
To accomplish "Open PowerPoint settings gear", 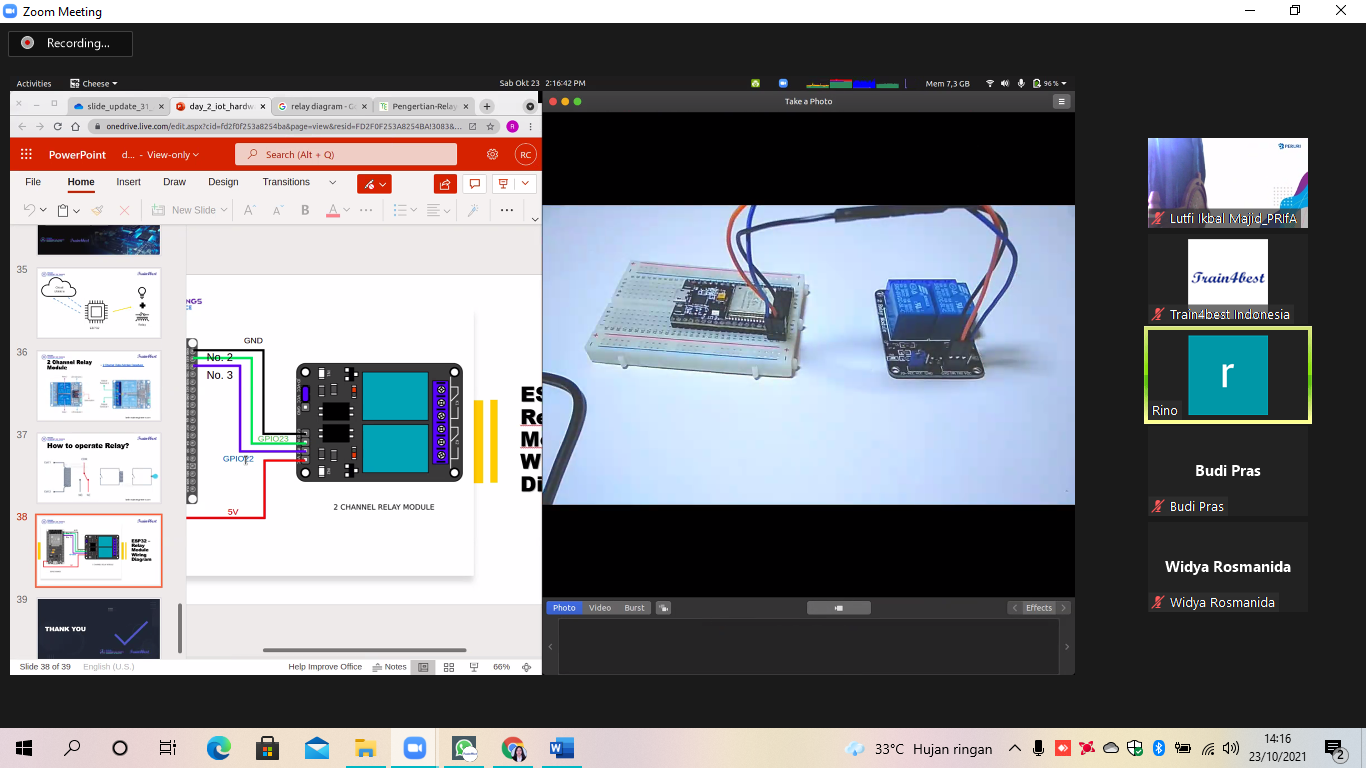I will coord(492,155).
